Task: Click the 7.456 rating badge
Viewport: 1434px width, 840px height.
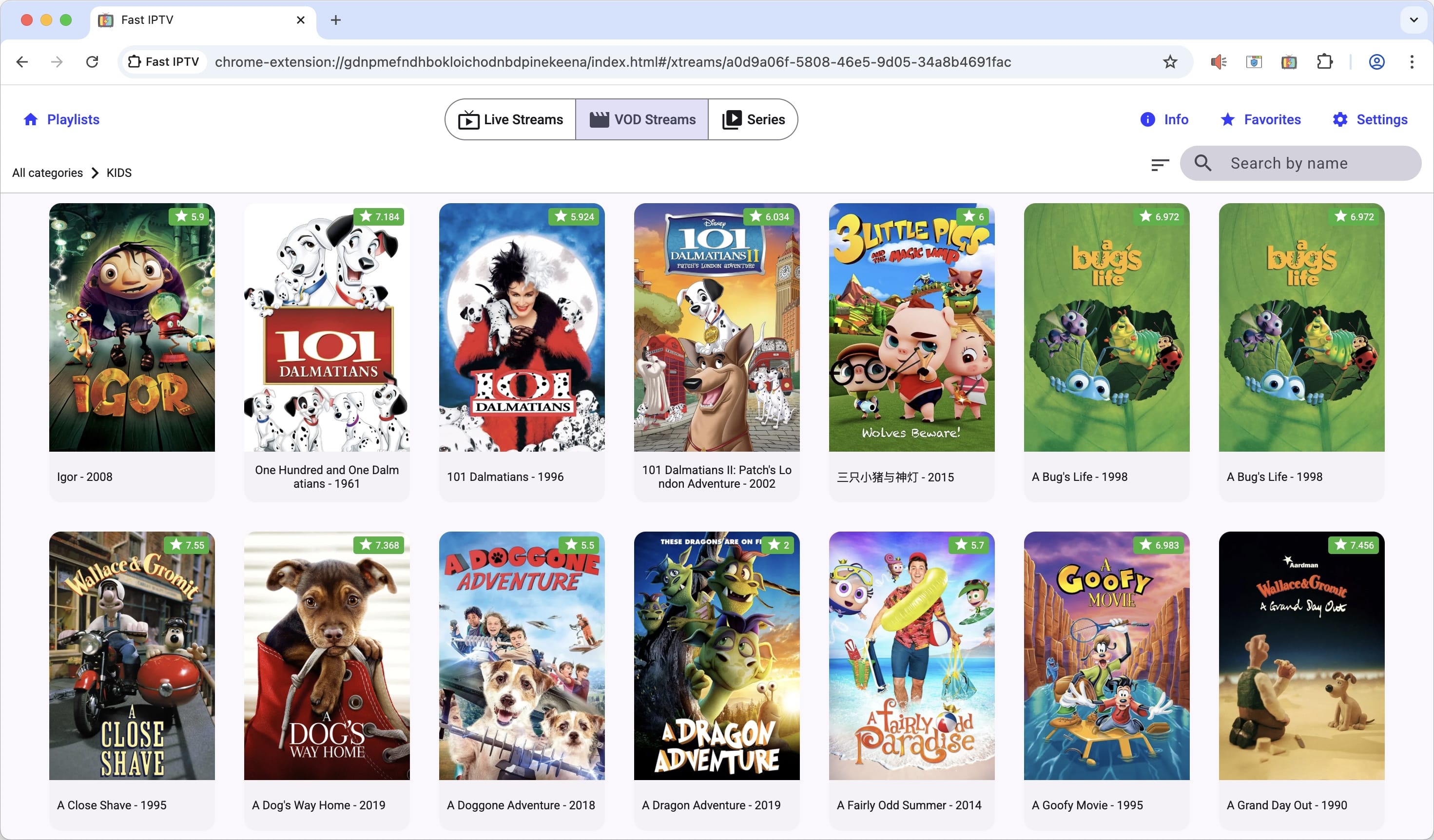Action: click(1354, 545)
